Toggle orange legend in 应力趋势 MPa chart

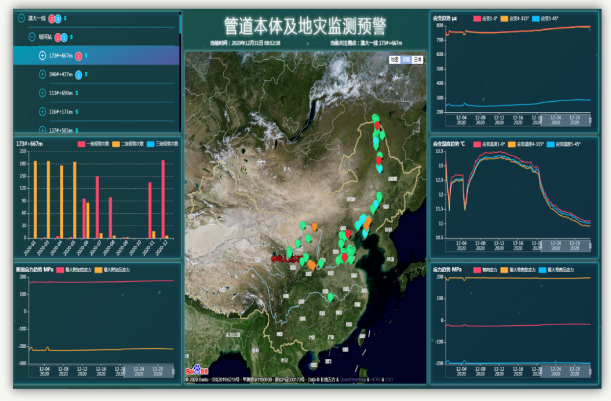coord(518,270)
